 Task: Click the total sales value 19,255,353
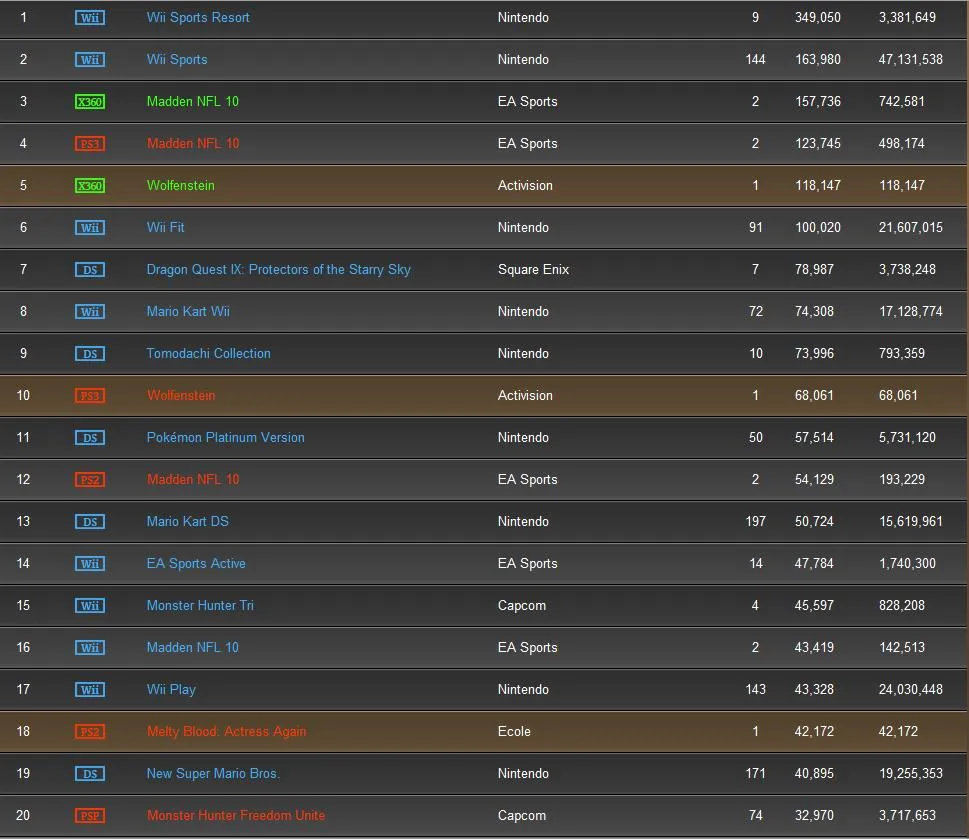(910, 774)
